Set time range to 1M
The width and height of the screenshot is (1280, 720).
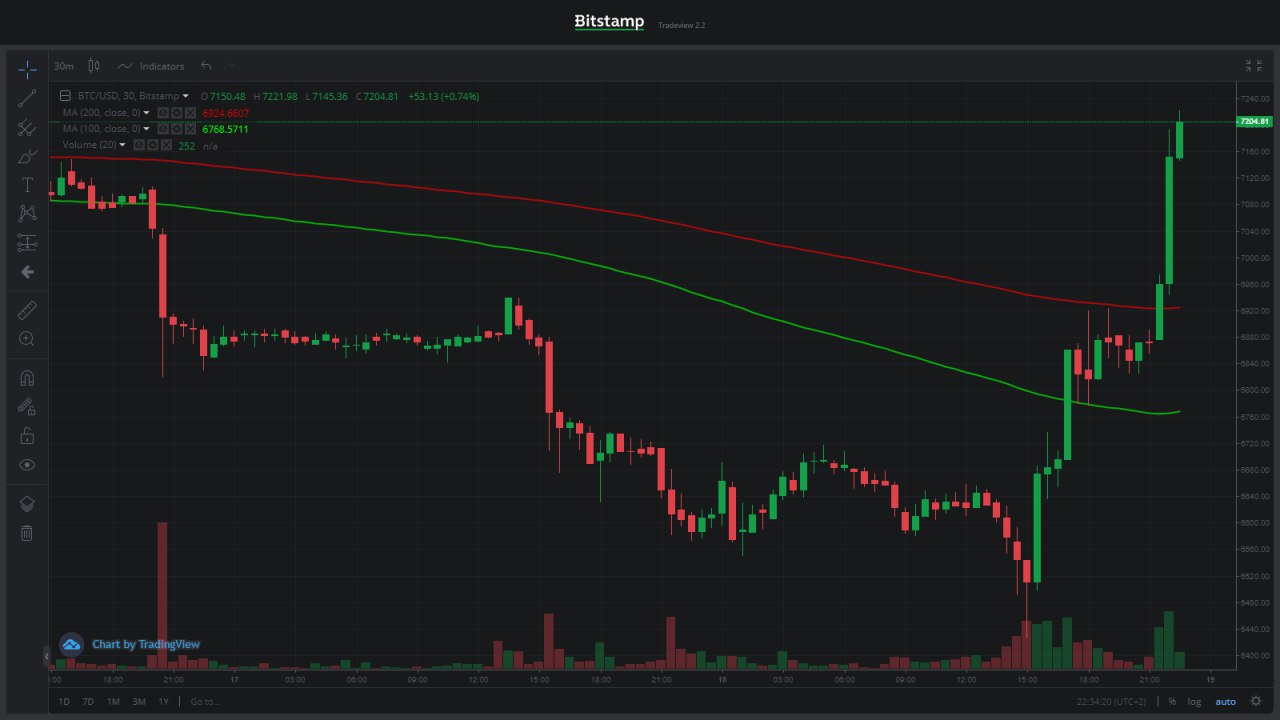(x=113, y=701)
